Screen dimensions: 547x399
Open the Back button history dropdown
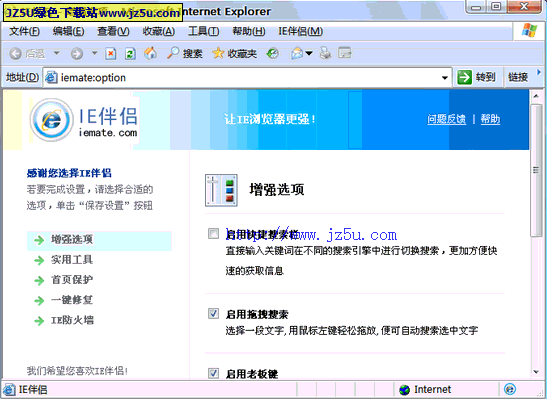57,53
